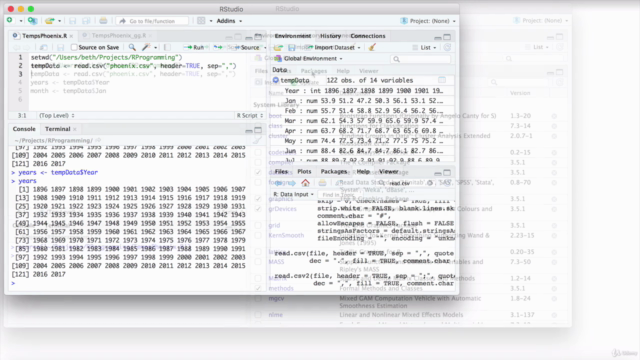Click the table view icon for tempData

click(442, 80)
